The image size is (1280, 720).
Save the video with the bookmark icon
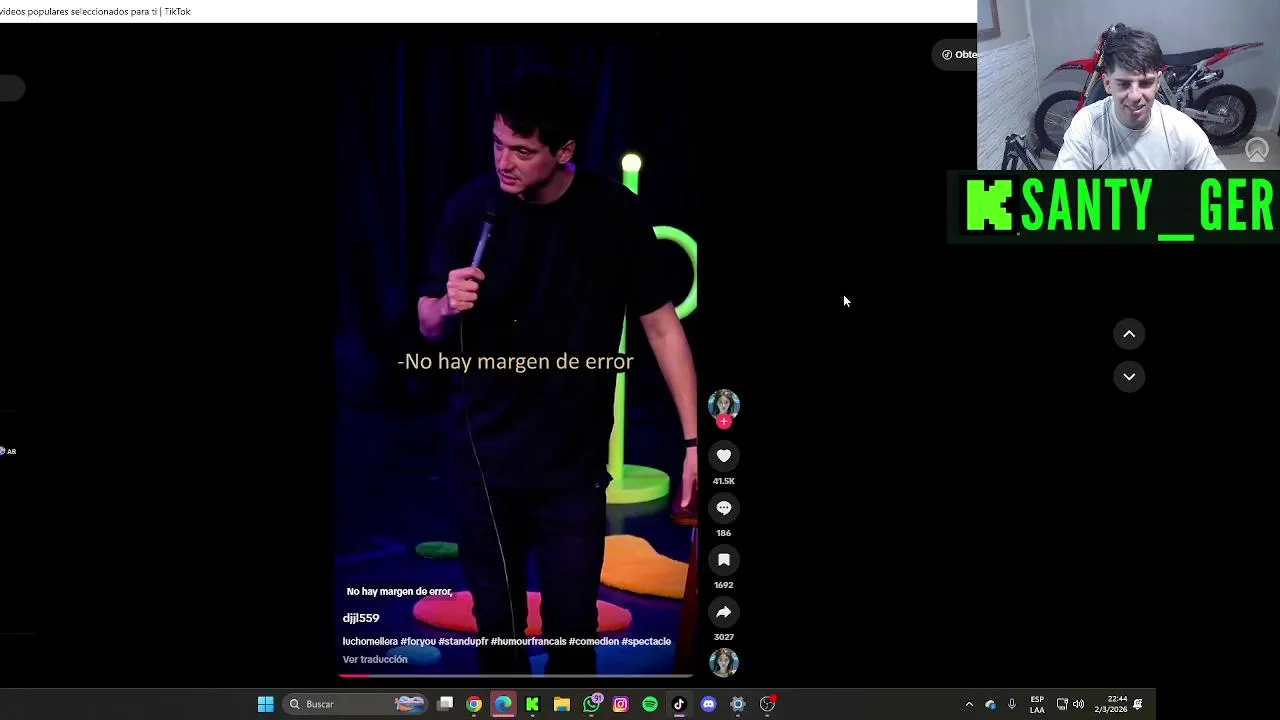click(x=724, y=560)
